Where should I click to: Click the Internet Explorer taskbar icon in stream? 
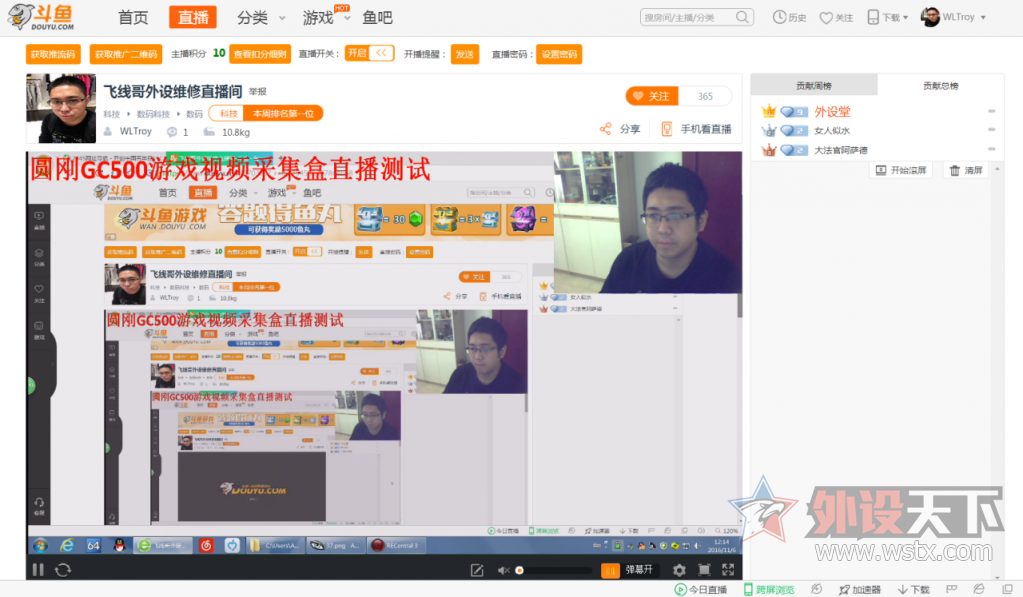pos(67,545)
